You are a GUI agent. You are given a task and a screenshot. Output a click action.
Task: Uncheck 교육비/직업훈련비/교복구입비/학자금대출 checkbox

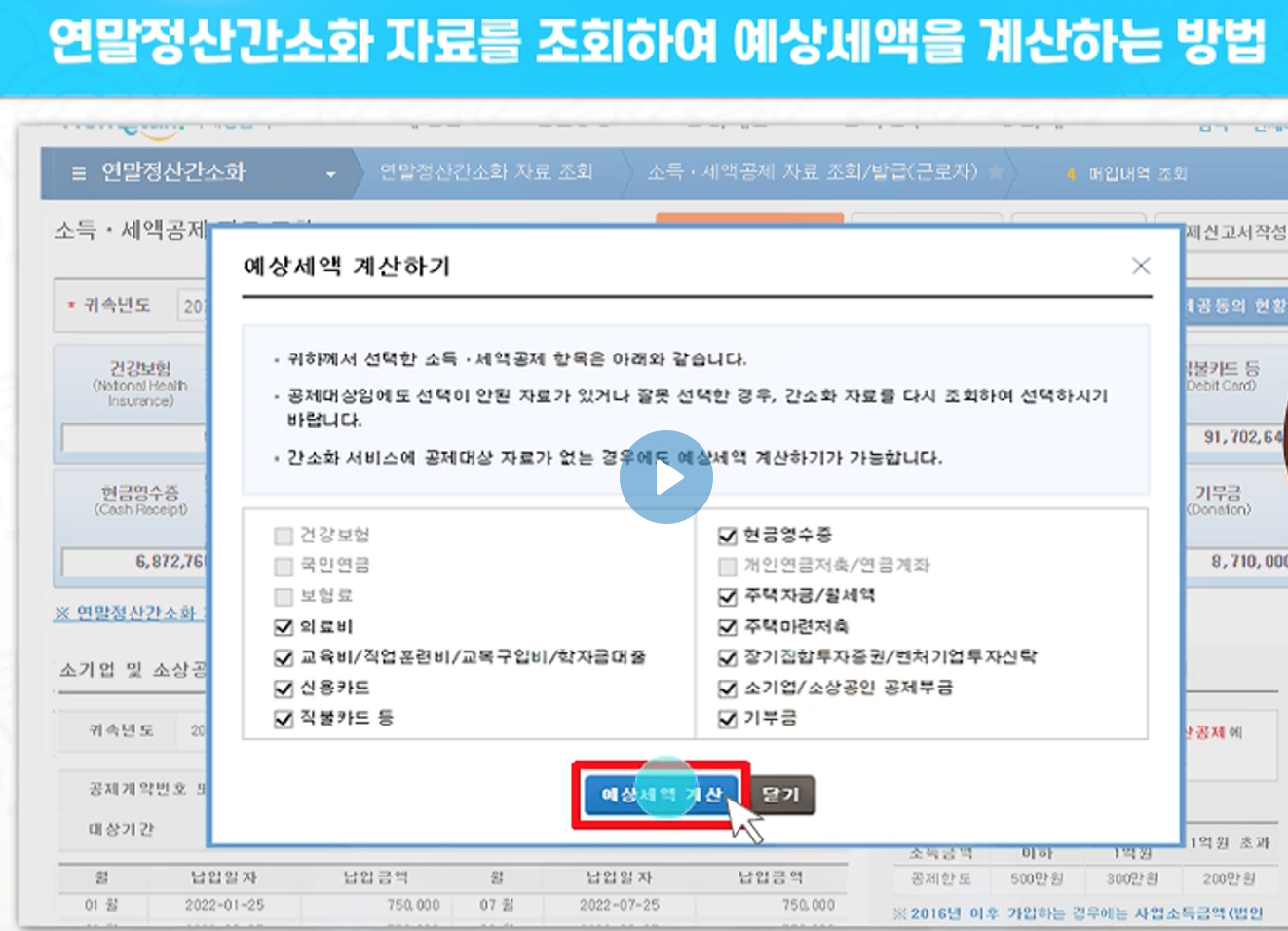coord(284,658)
